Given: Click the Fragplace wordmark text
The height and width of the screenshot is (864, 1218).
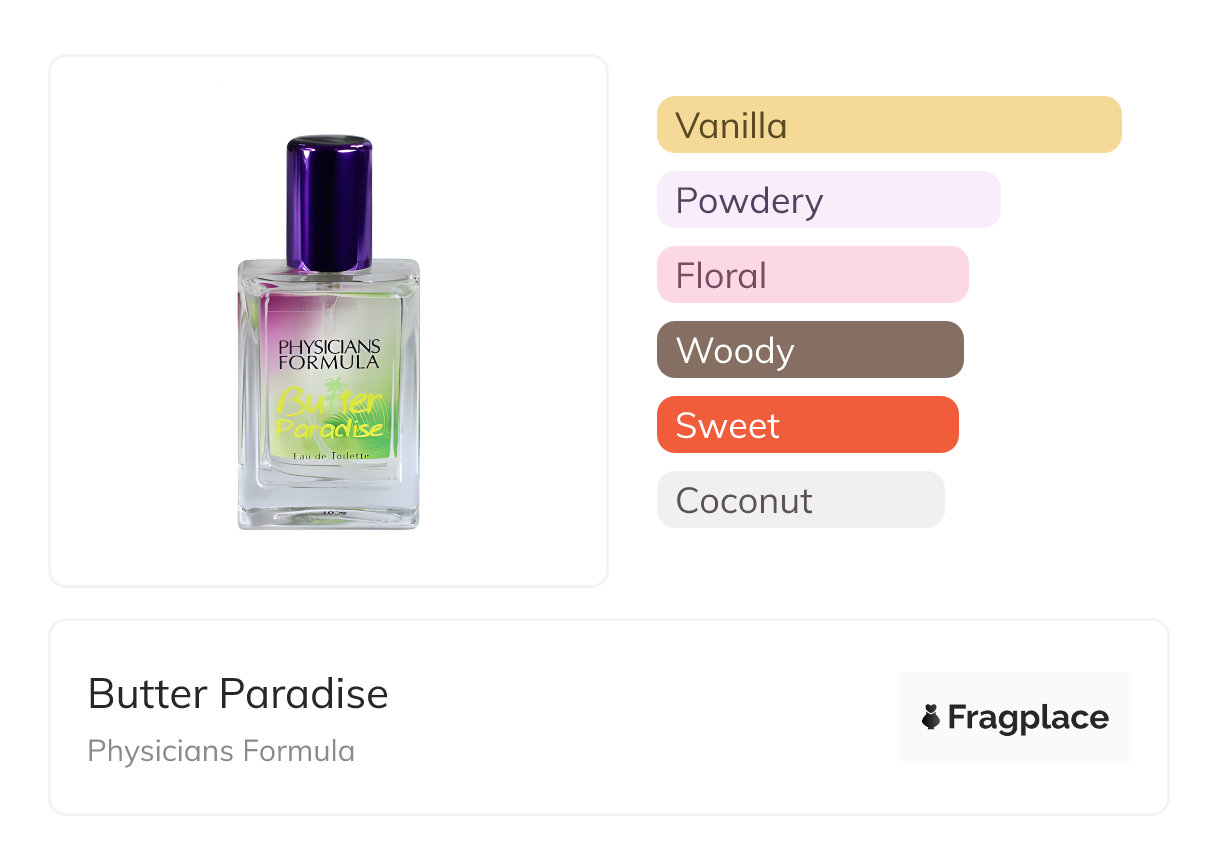Looking at the screenshot, I should (x=1028, y=717).
